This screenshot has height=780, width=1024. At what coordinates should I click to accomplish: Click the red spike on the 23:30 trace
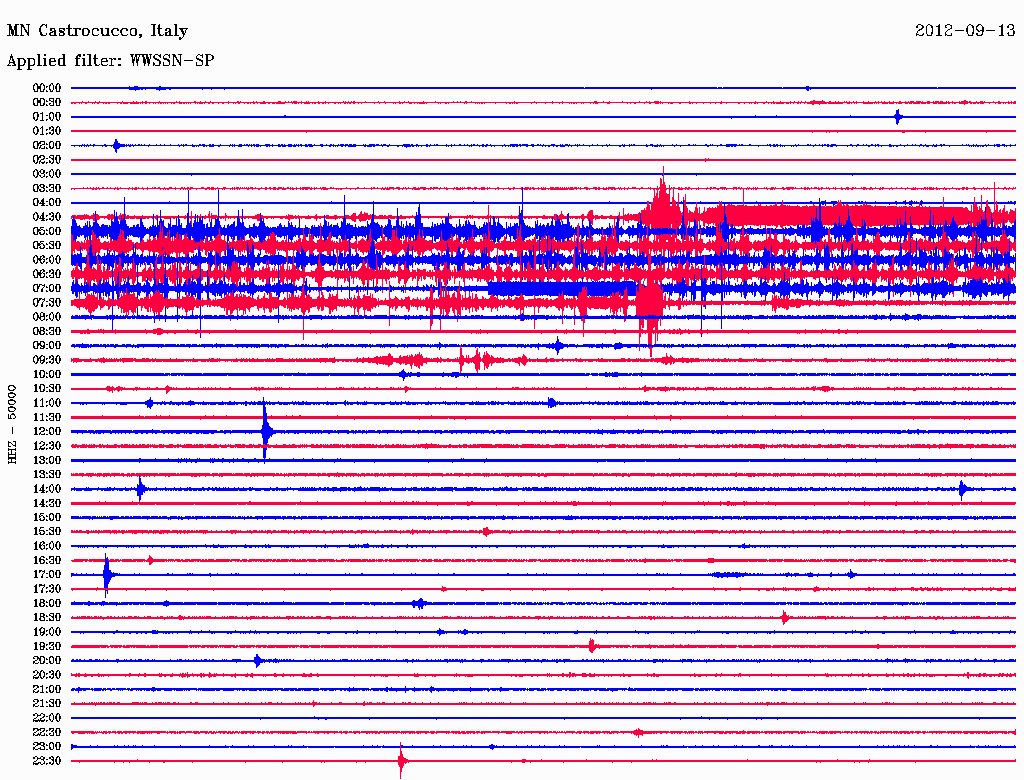pos(401,761)
